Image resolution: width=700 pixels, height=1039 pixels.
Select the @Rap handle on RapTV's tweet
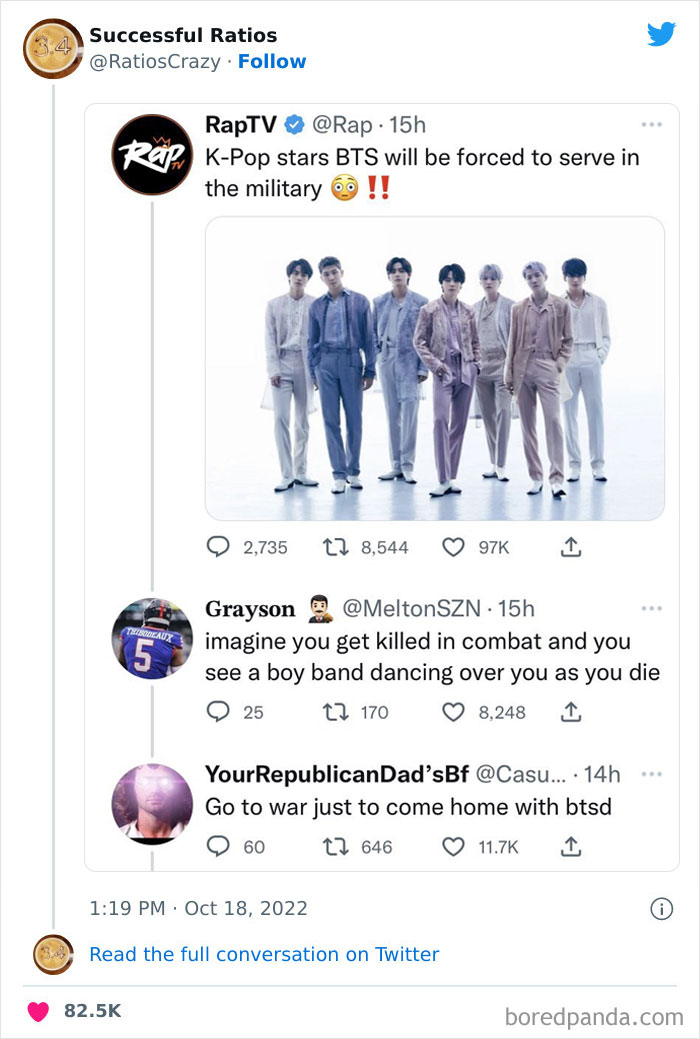point(344,124)
